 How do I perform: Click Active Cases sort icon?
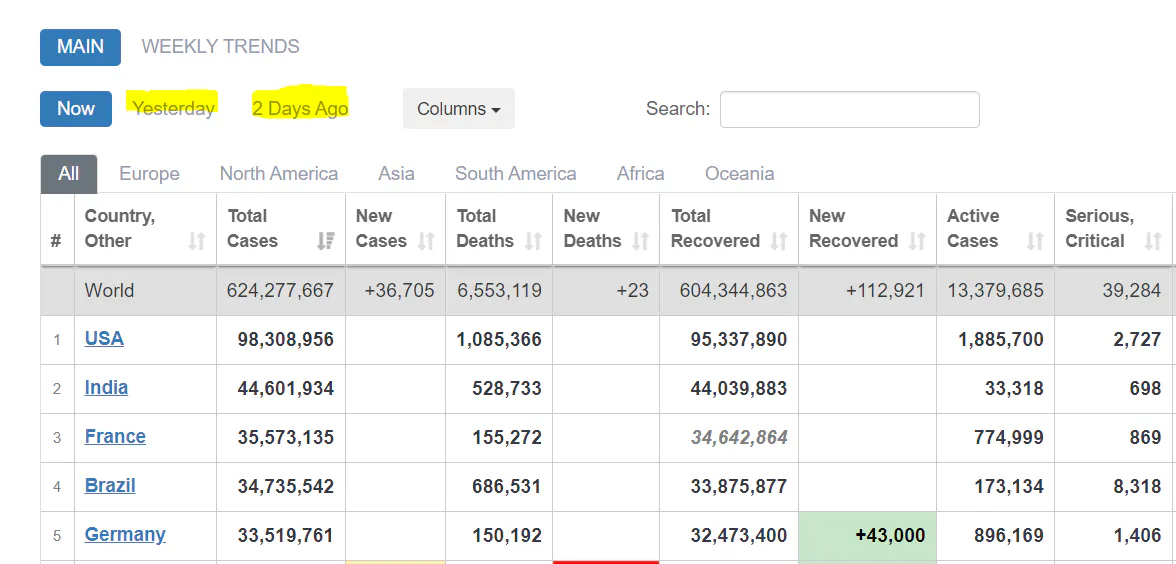[x=1034, y=241]
